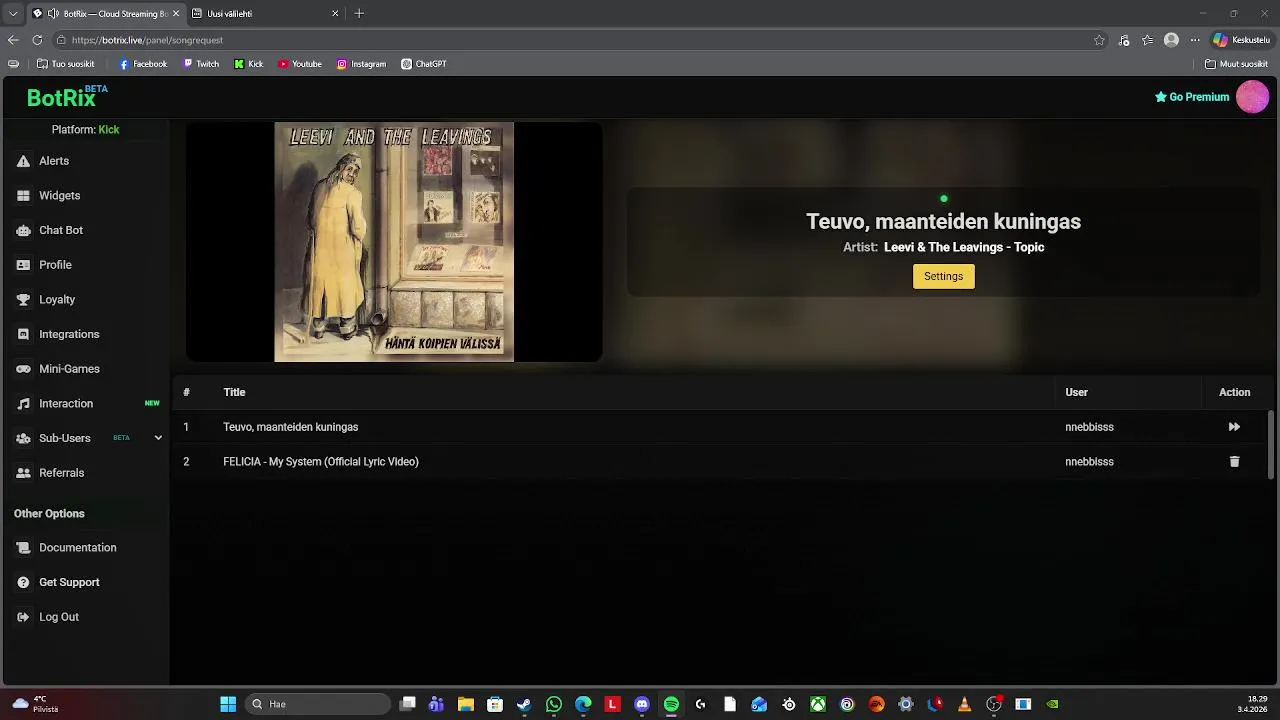Screen dimensions: 1280x720
Task: Open the tab search dropdown
Action: pyautogui.click(x=13, y=14)
